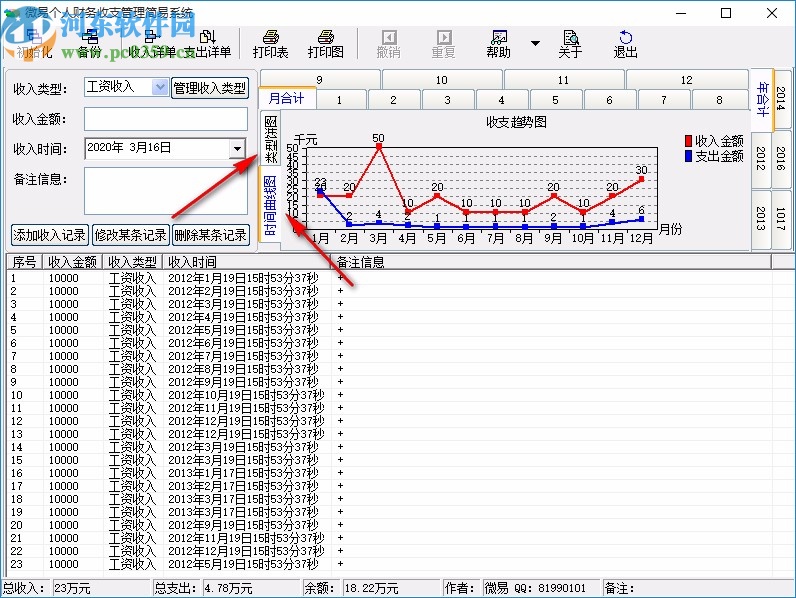Expand the arrow next to 帮助
Image resolution: width=796 pixels, height=598 pixels.
[x=535, y=44]
